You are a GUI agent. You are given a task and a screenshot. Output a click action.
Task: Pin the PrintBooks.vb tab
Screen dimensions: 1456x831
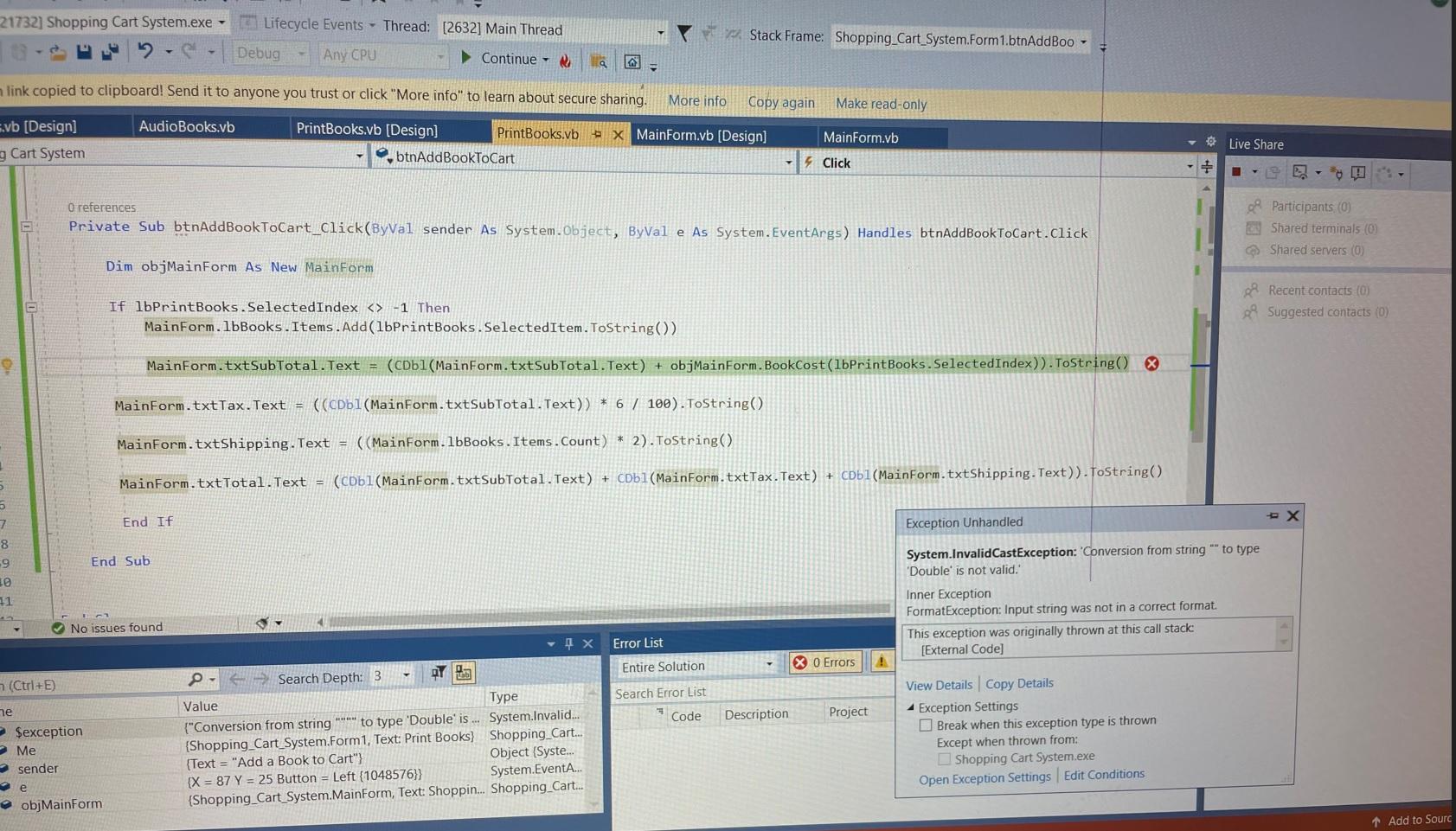[597, 134]
